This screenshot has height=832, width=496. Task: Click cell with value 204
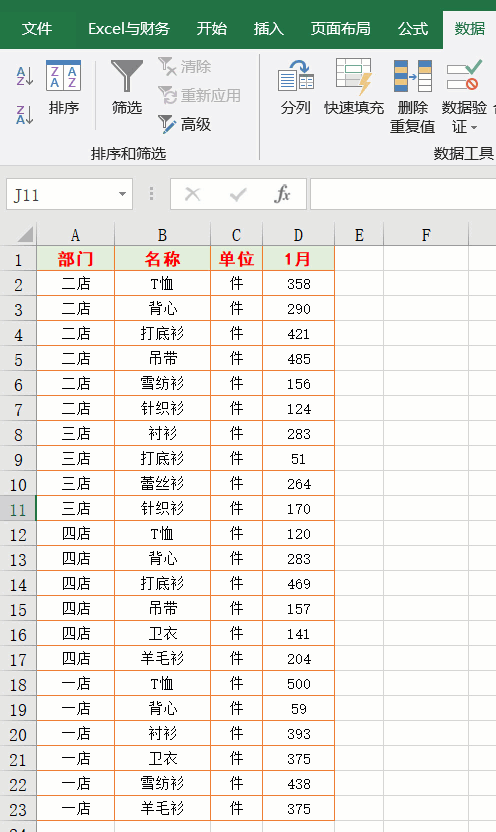click(298, 658)
